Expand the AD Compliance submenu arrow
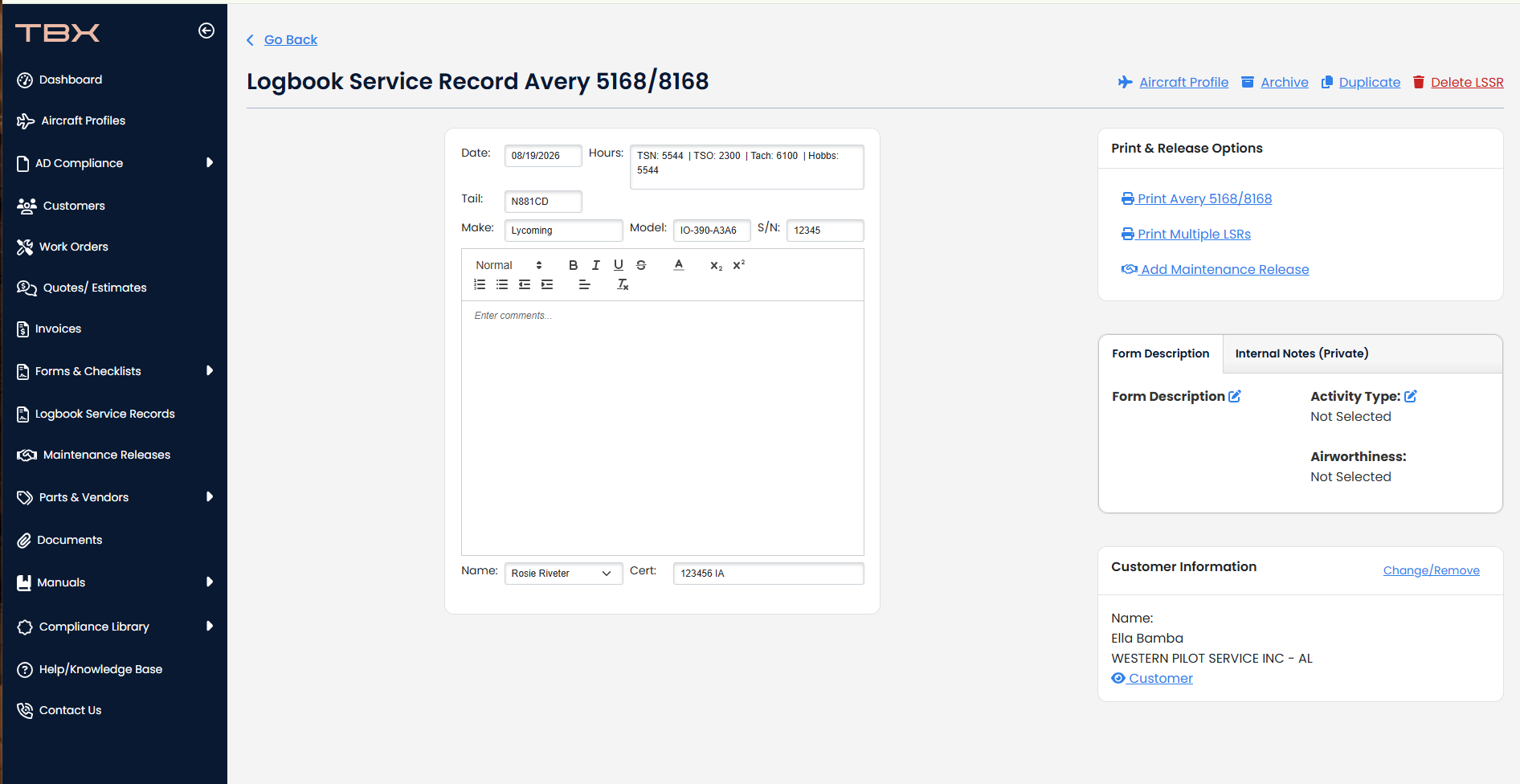 tap(210, 162)
